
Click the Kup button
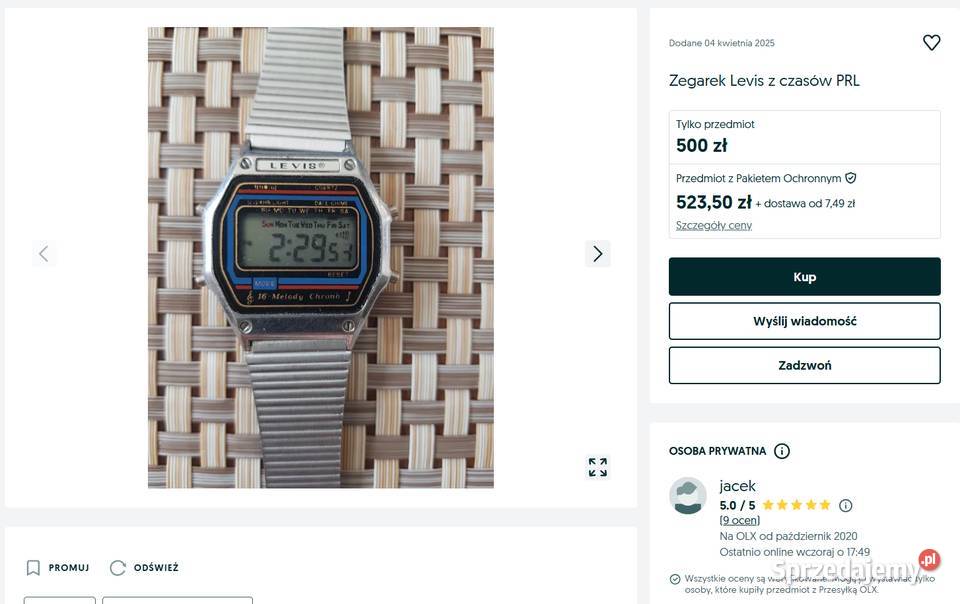pos(804,277)
